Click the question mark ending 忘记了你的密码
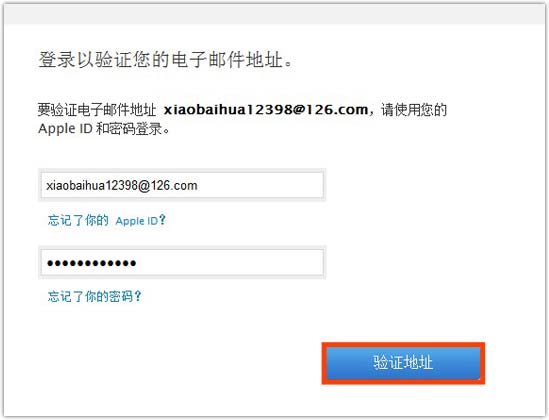Viewport: 549px width, 420px height. coord(138,296)
